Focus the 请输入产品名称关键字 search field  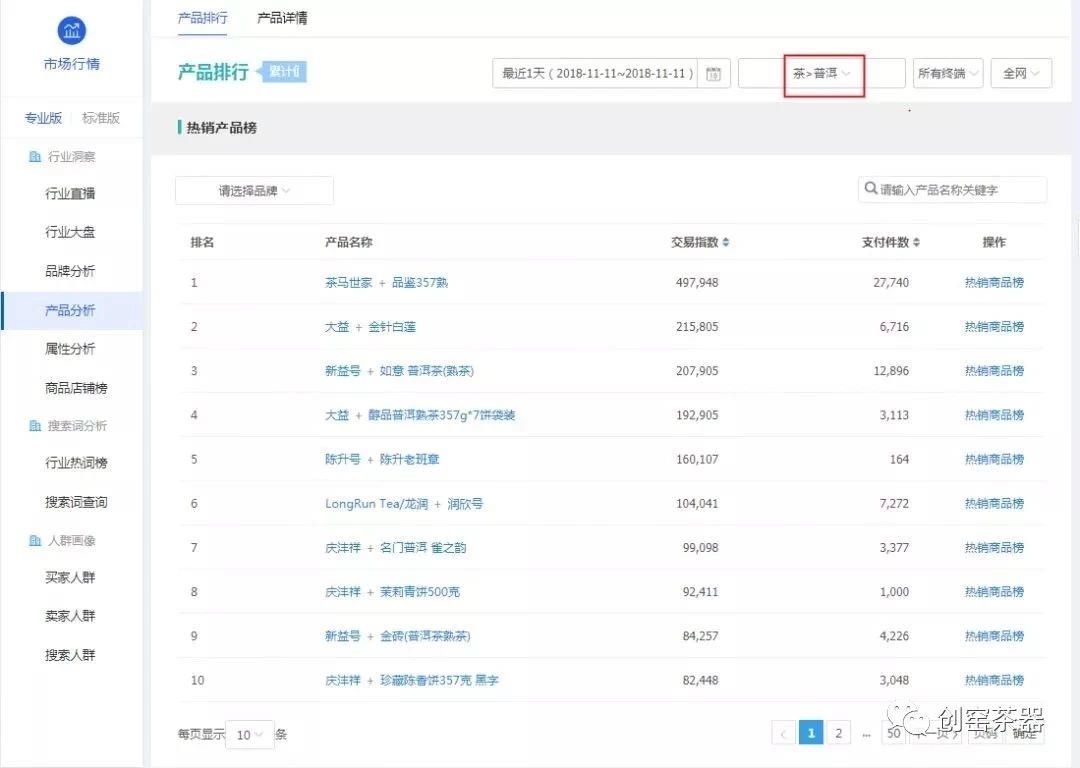pyautogui.click(x=953, y=189)
